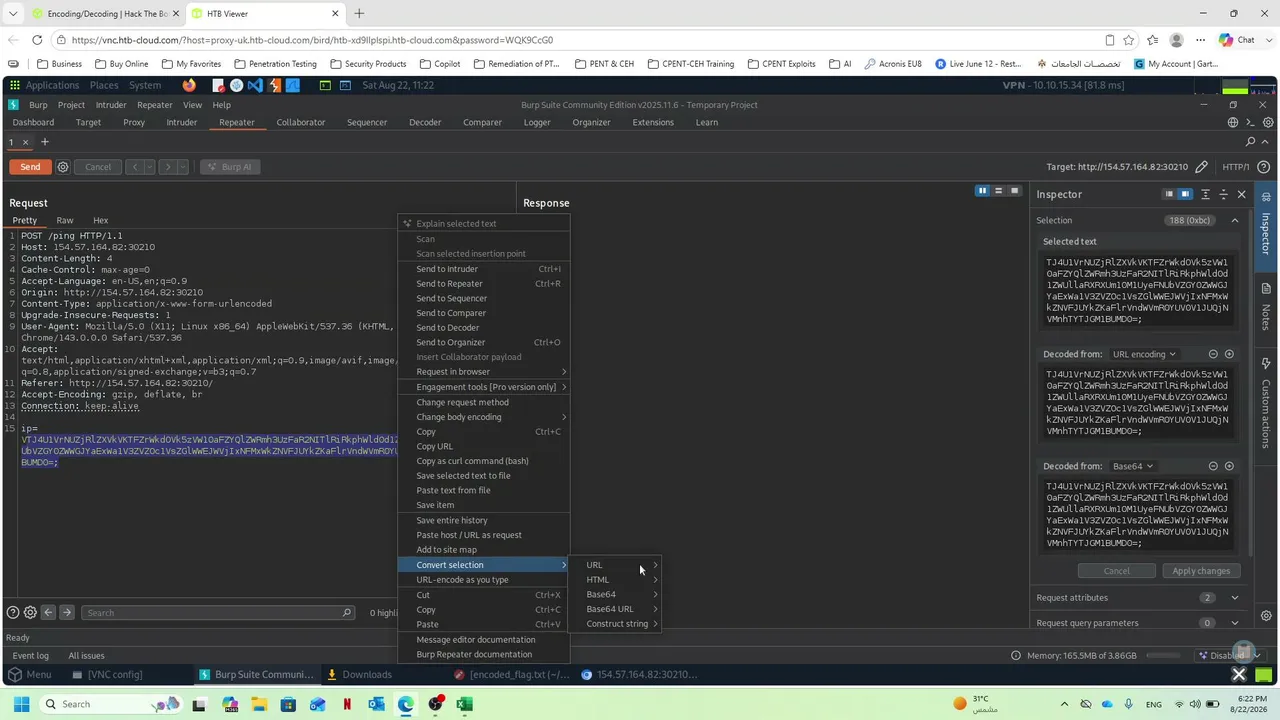Choose Send to Decoder in context menu
Screen dimensions: 1280x720
pyautogui.click(x=484, y=328)
